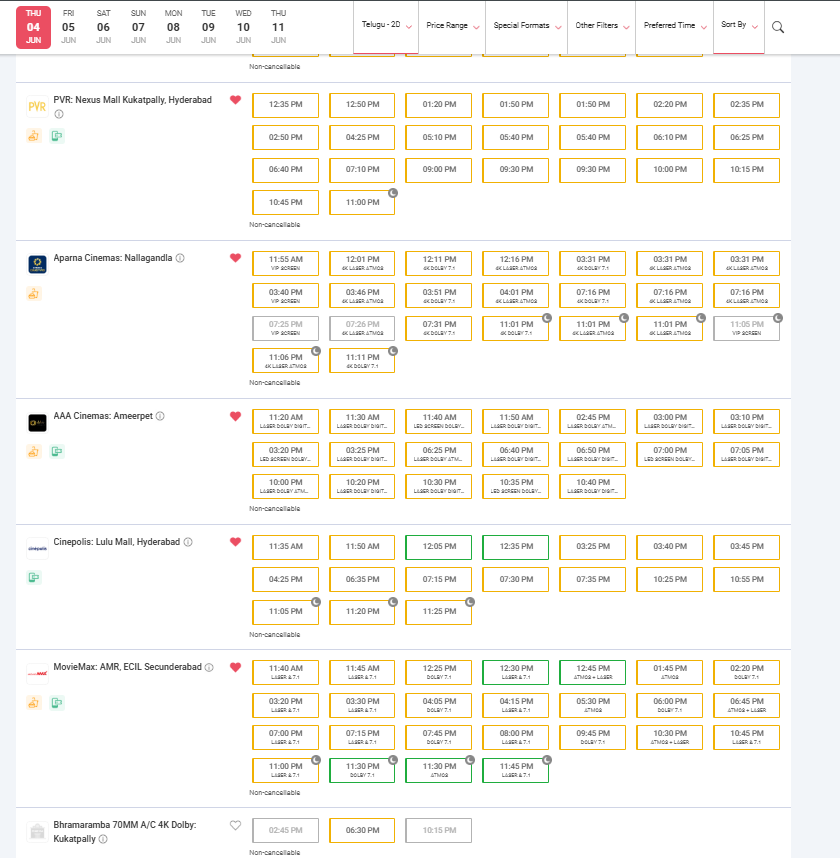Select the FRI 05 JUN date tab
The image size is (840, 858).
point(68,27)
